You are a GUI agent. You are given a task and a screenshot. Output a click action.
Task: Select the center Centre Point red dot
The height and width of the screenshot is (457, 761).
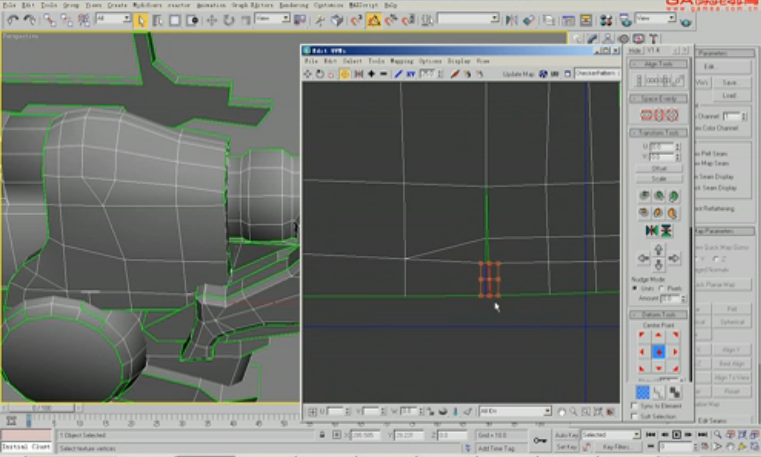[x=659, y=352]
